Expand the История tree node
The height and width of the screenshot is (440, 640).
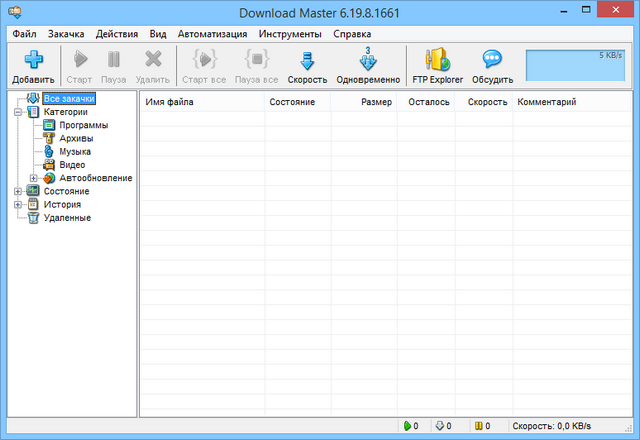click(18, 204)
